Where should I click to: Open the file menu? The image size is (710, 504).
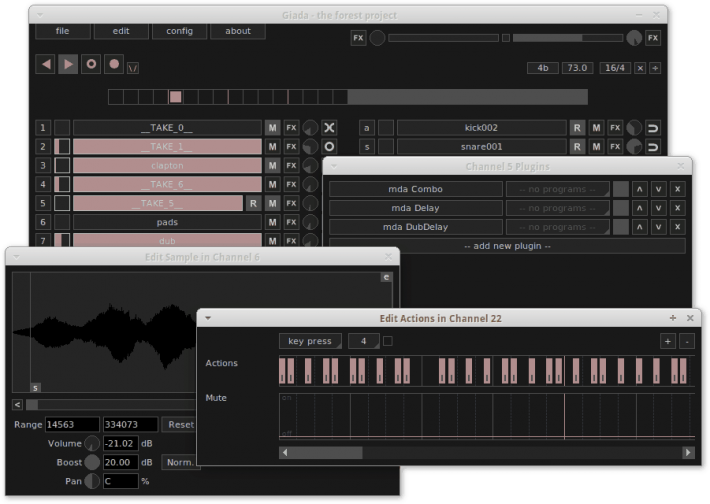tap(62, 31)
